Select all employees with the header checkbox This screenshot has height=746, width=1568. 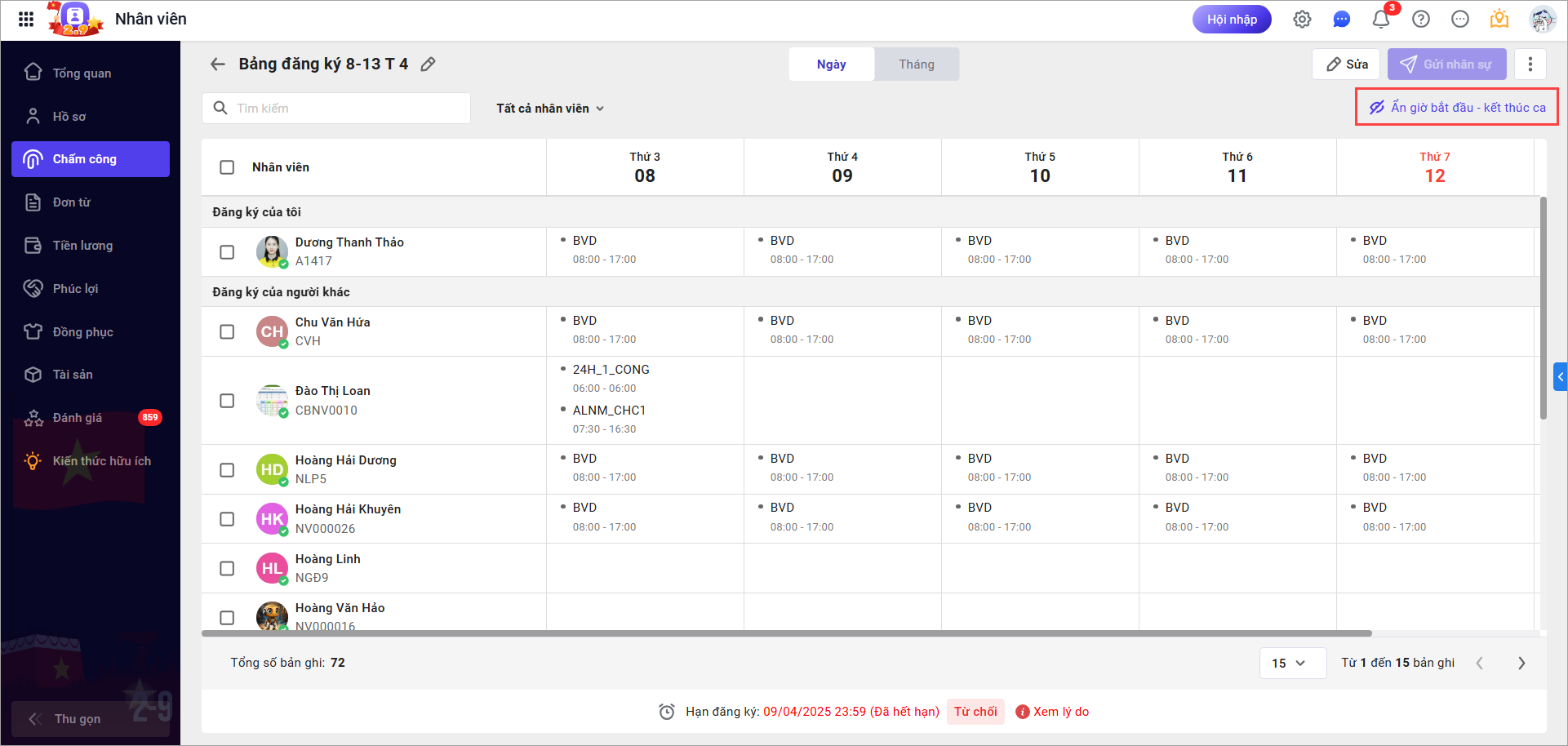point(227,167)
